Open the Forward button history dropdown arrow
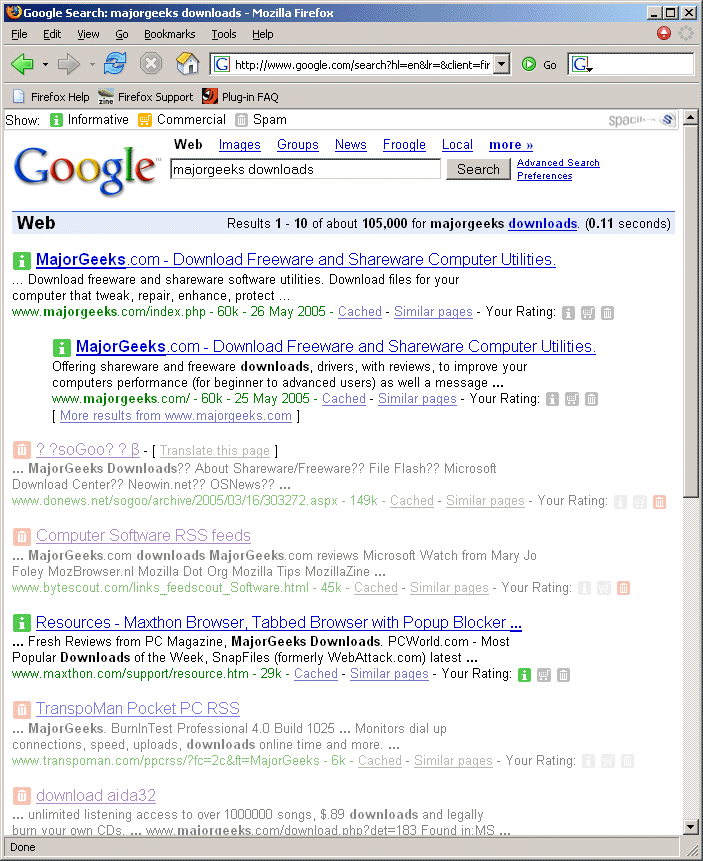 click(x=92, y=64)
